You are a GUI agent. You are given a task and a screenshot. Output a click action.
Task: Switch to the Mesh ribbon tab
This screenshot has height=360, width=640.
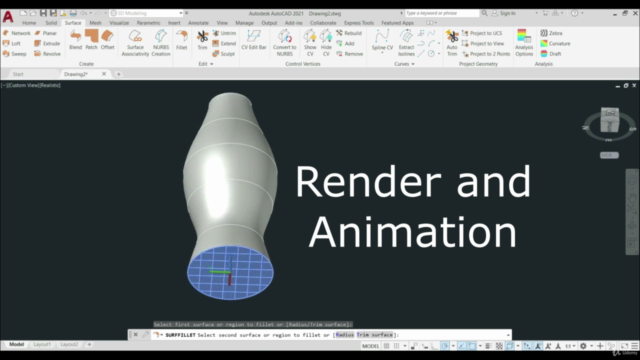click(x=95, y=23)
